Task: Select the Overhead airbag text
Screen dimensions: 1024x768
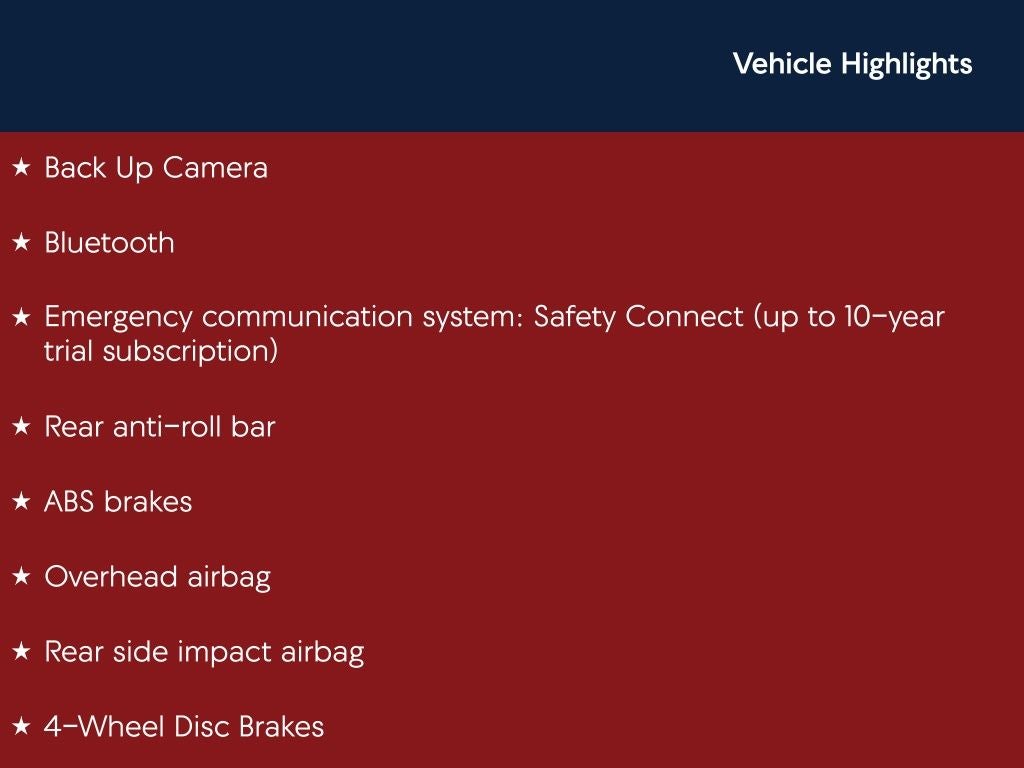Action: pos(157,577)
